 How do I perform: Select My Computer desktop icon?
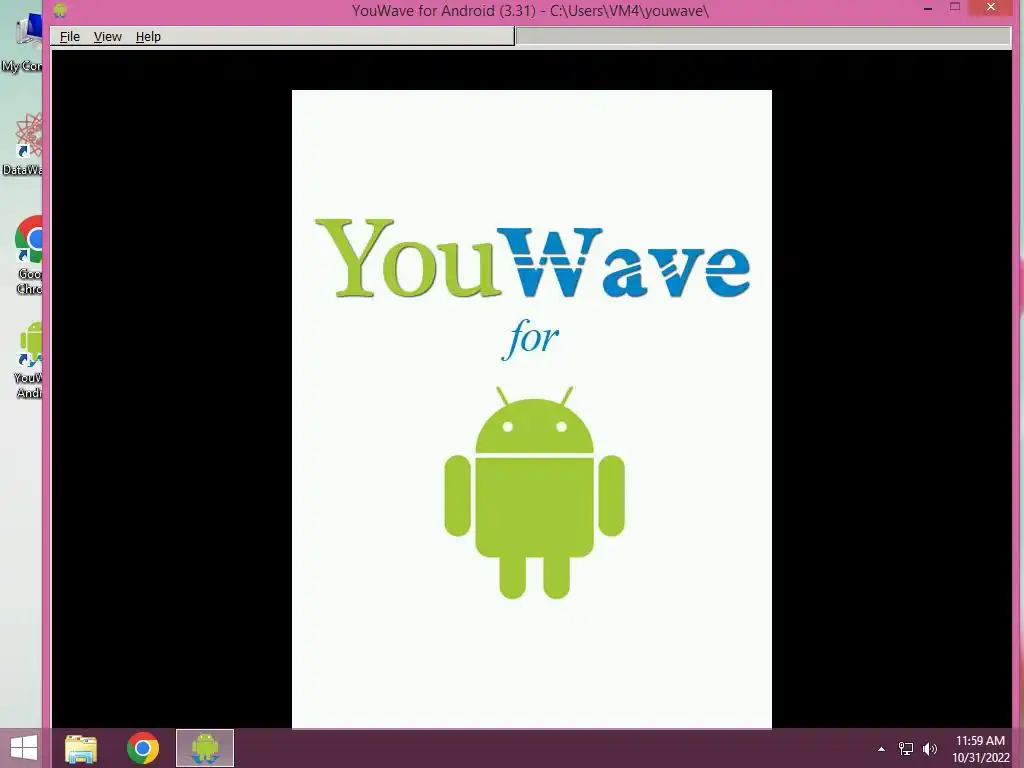tap(22, 43)
